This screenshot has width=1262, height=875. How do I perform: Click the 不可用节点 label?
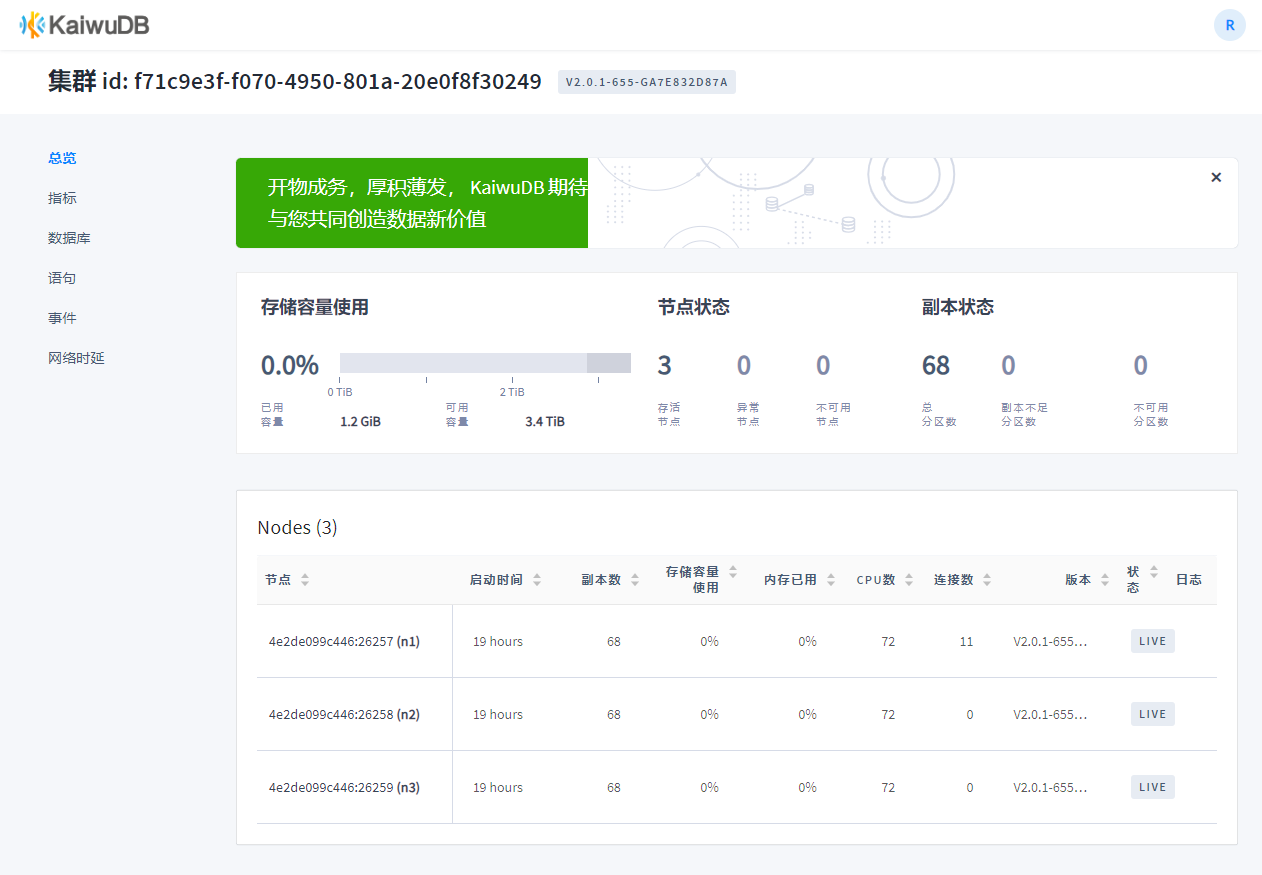[833, 414]
